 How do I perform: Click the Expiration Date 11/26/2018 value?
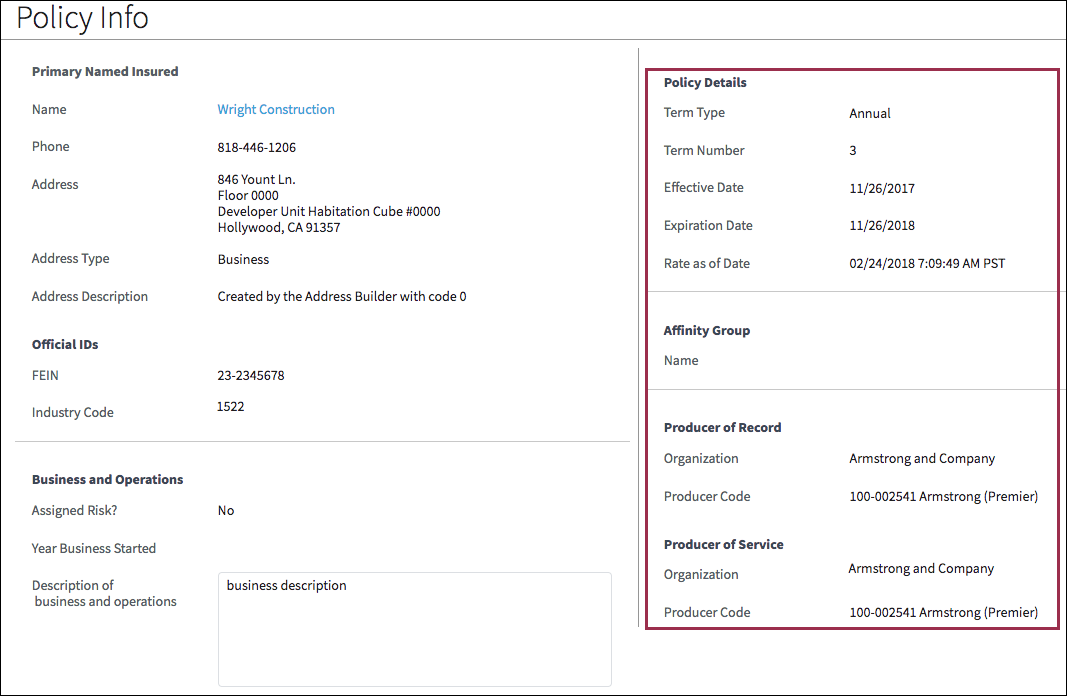pos(881,225)
